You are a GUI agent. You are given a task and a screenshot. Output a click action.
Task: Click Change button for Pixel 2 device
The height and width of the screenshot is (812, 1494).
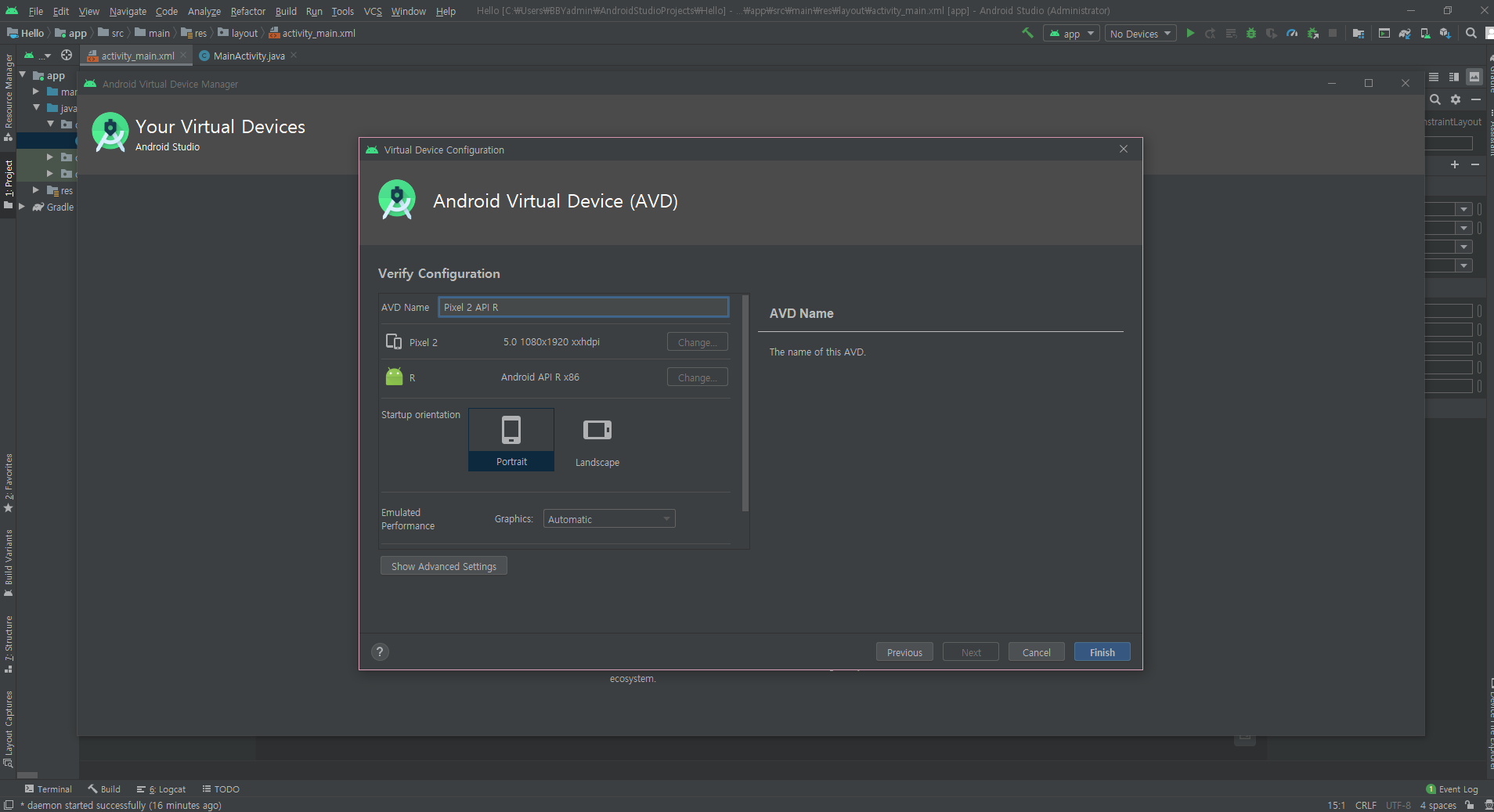697,342
